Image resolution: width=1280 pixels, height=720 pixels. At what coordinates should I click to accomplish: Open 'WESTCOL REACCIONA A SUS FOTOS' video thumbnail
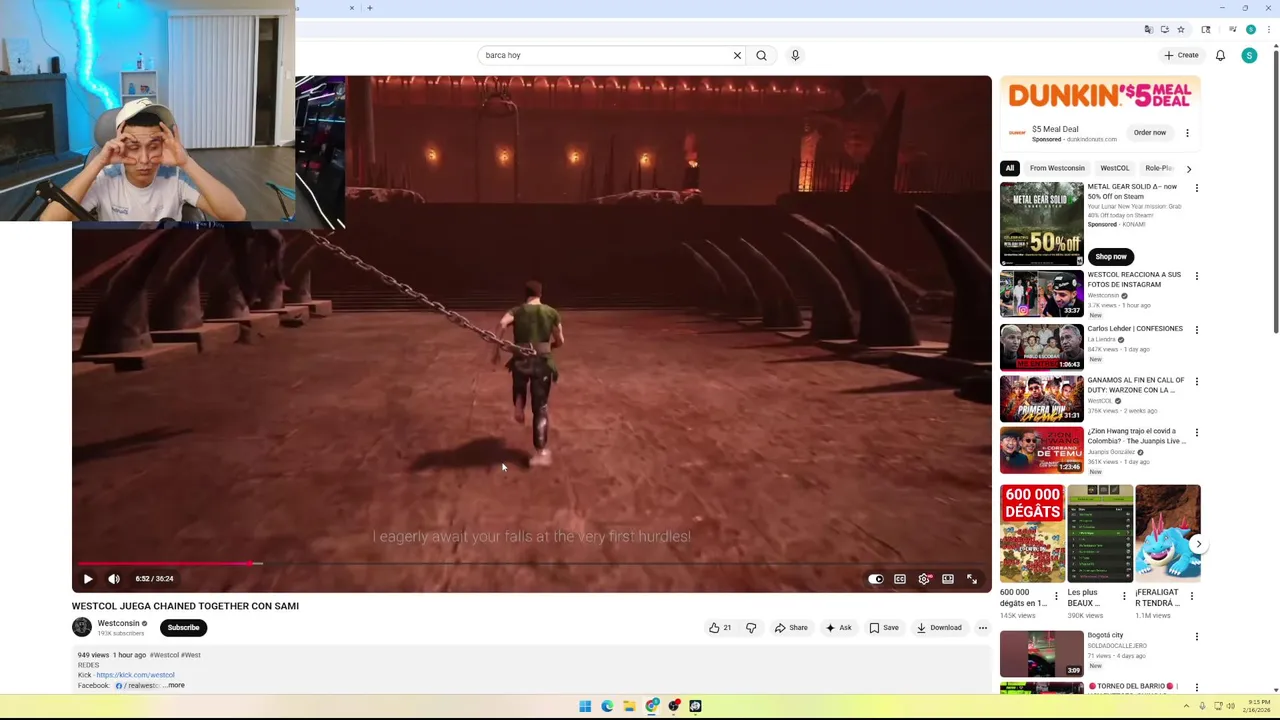[x=1041, y=293]
